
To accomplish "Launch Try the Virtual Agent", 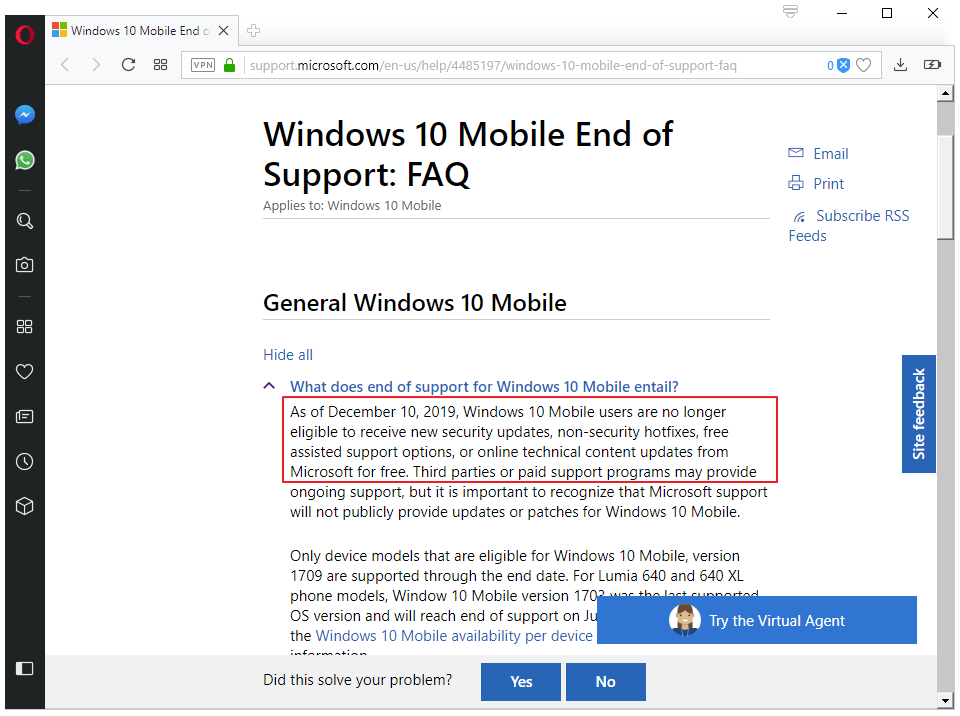I will click(757, 620).
